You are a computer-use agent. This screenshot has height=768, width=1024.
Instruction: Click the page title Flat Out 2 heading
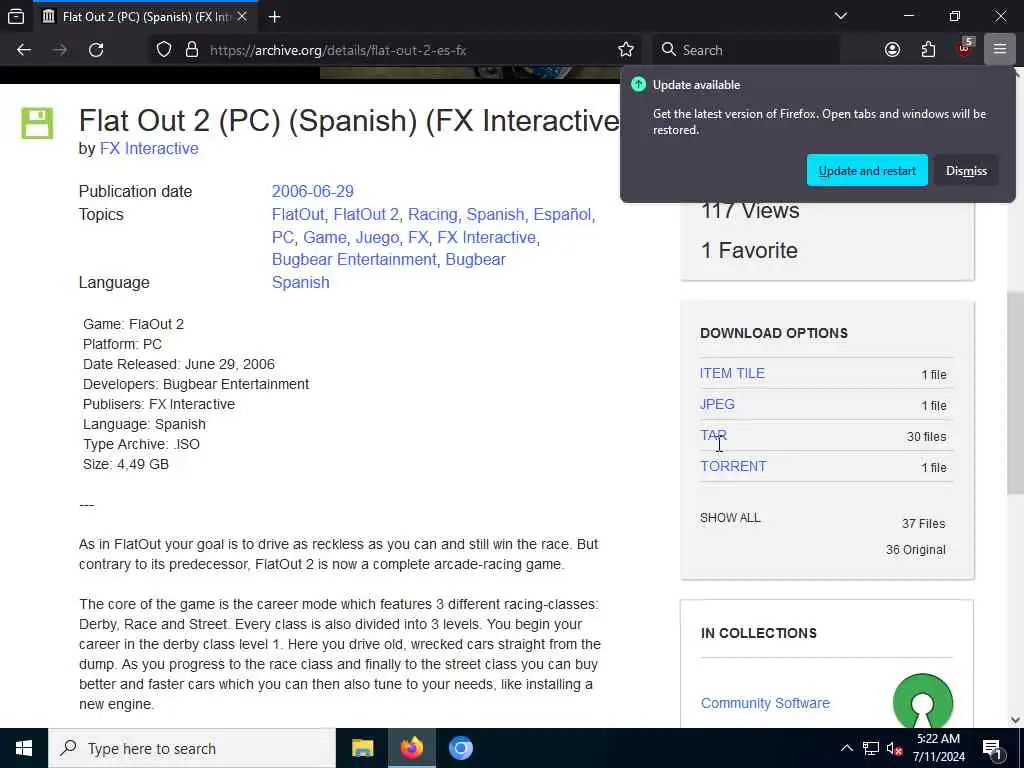(349, 121)
